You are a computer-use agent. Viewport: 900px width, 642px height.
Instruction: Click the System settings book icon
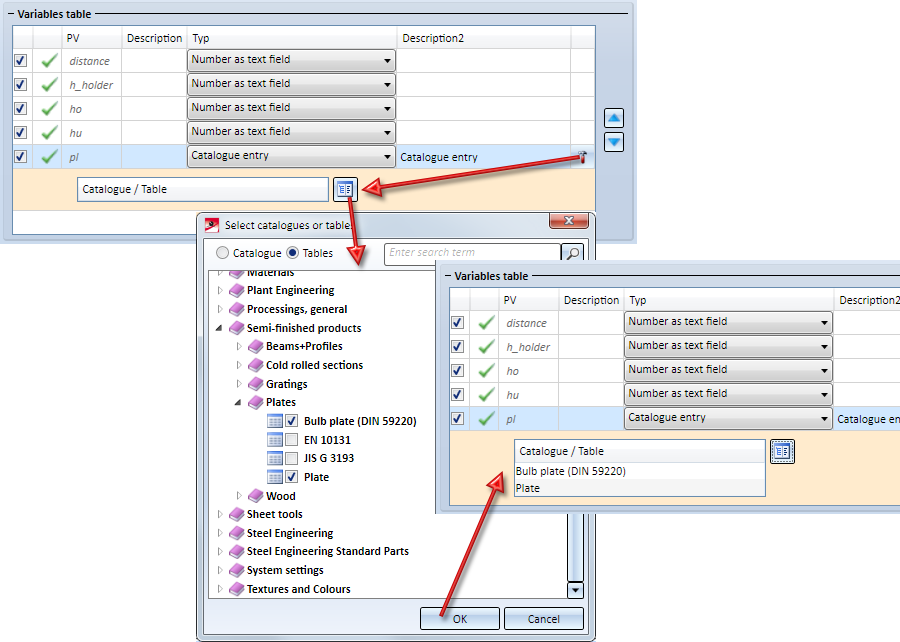pyautogui.click(x=236, y=570)
